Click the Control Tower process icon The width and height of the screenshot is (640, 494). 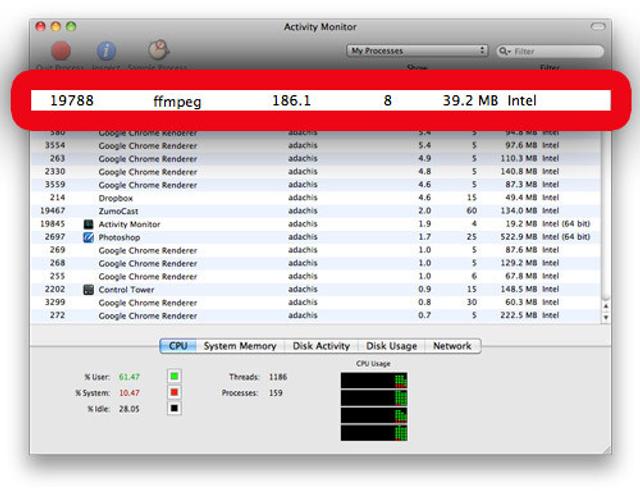click(x=89, y=290)
